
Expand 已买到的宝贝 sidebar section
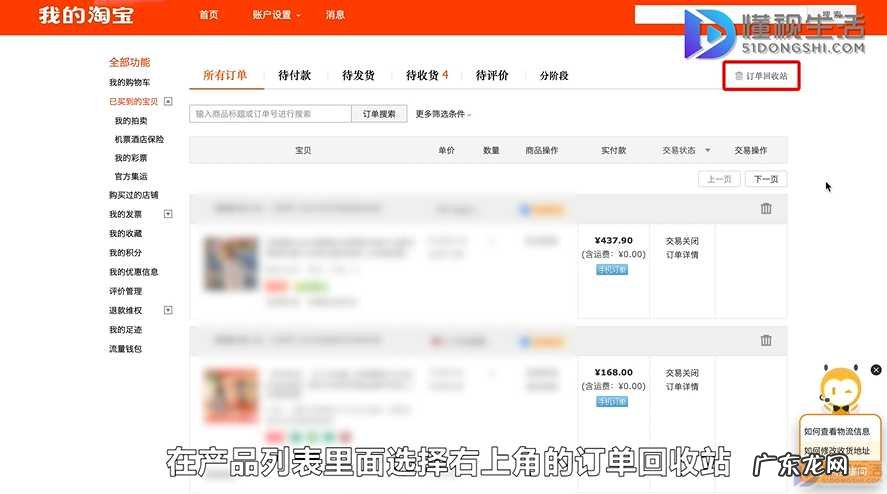pyautogui.click(x=168, y=101)
